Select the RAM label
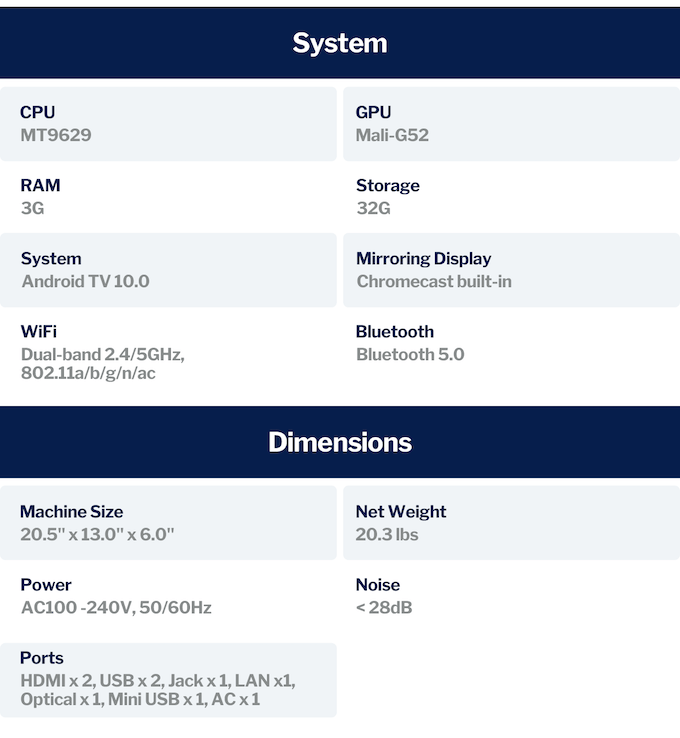680x738 pixels. 40,185
